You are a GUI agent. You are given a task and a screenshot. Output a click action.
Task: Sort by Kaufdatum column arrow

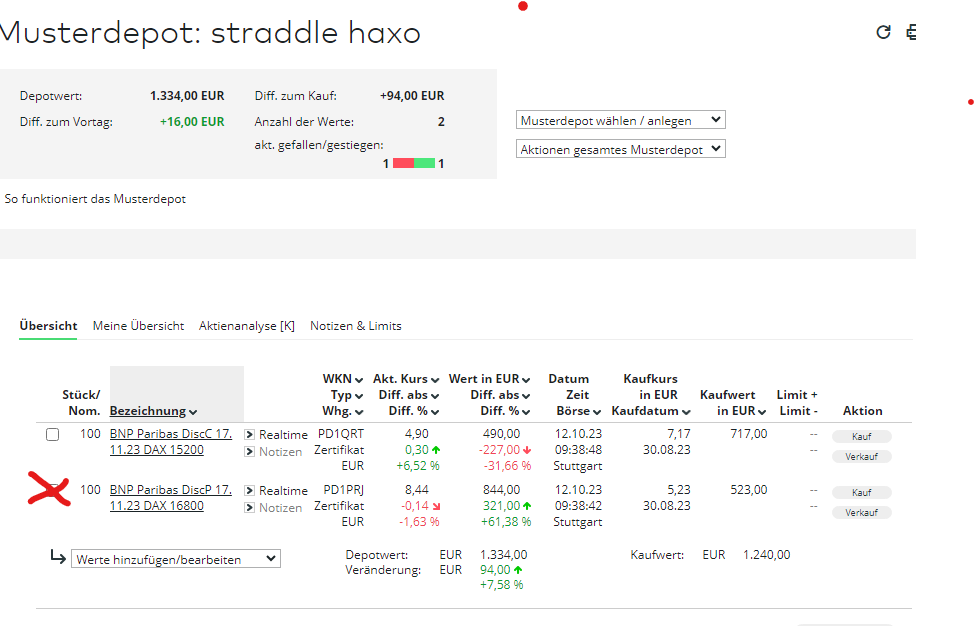click(684, 412)
